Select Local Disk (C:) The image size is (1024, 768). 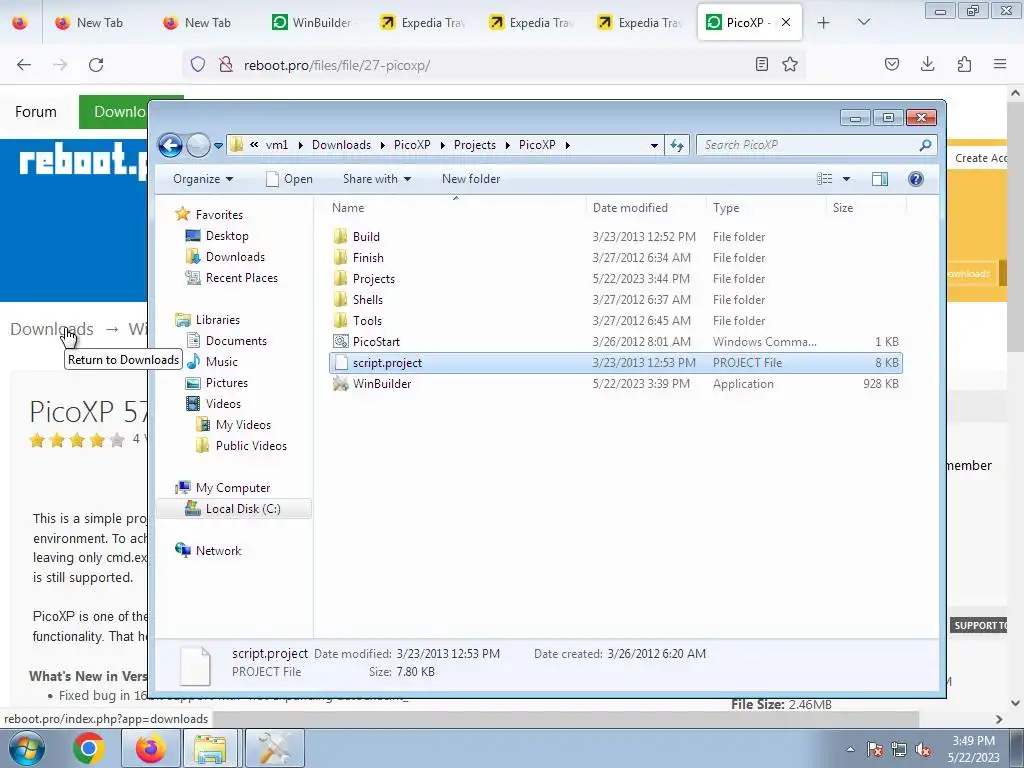click(x=234, y=508)
